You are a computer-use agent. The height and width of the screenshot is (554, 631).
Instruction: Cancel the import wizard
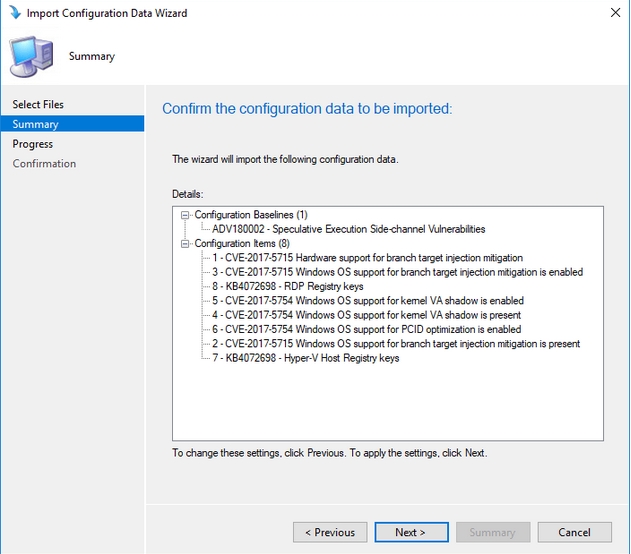point(574,532)
